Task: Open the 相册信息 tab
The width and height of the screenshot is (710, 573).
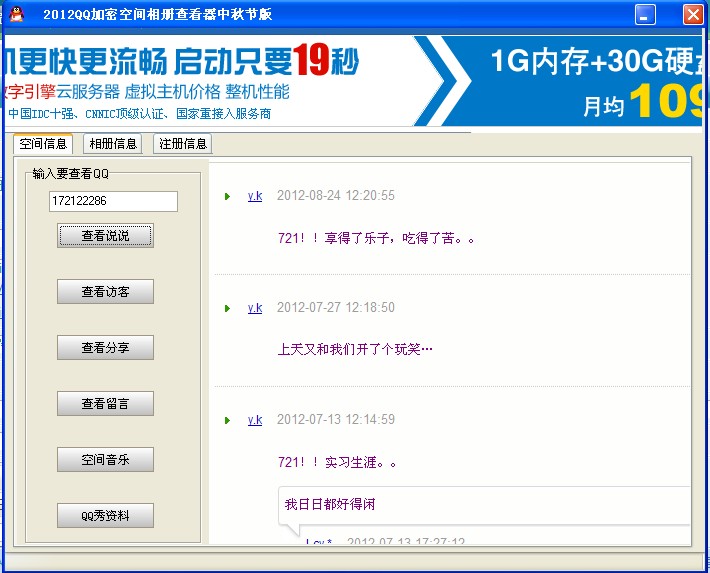Action: tap(113, 144)
